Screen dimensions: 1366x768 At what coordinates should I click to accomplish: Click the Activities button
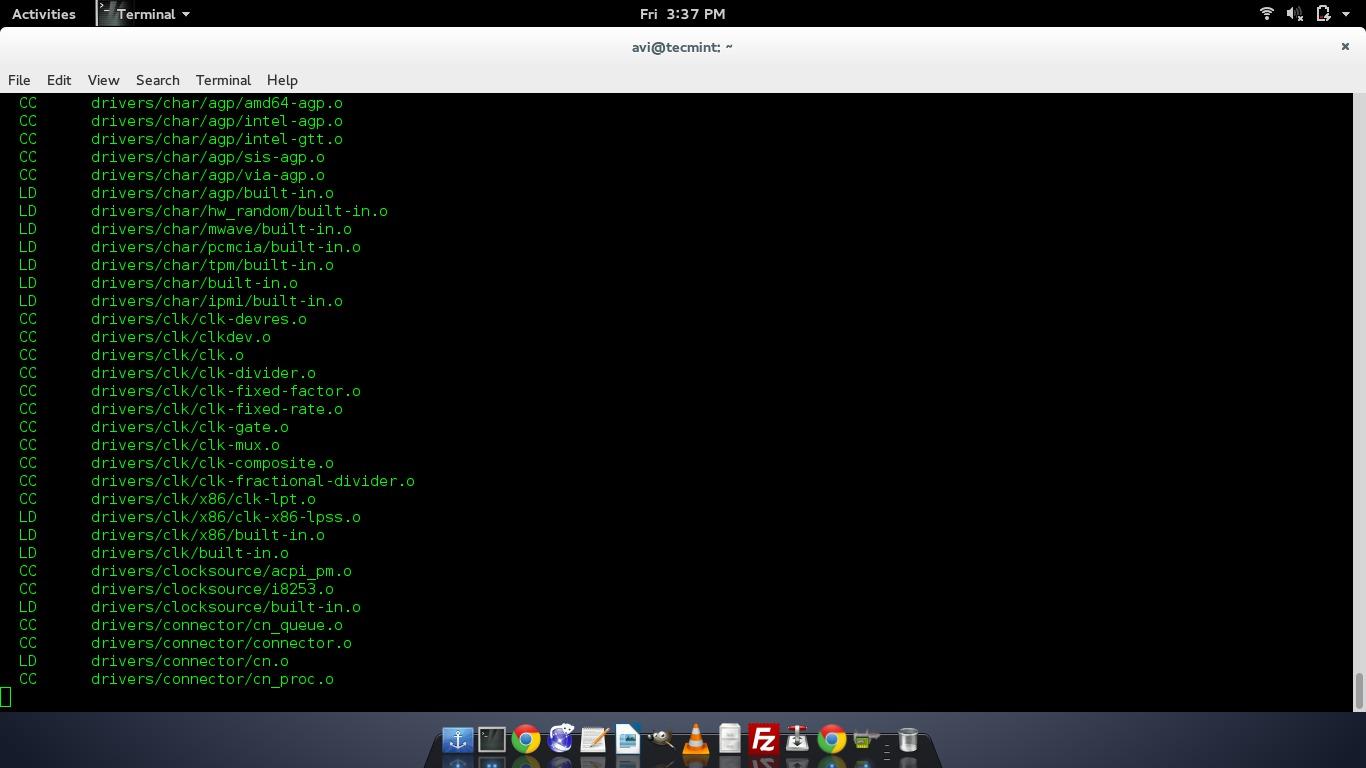(43, 14)
